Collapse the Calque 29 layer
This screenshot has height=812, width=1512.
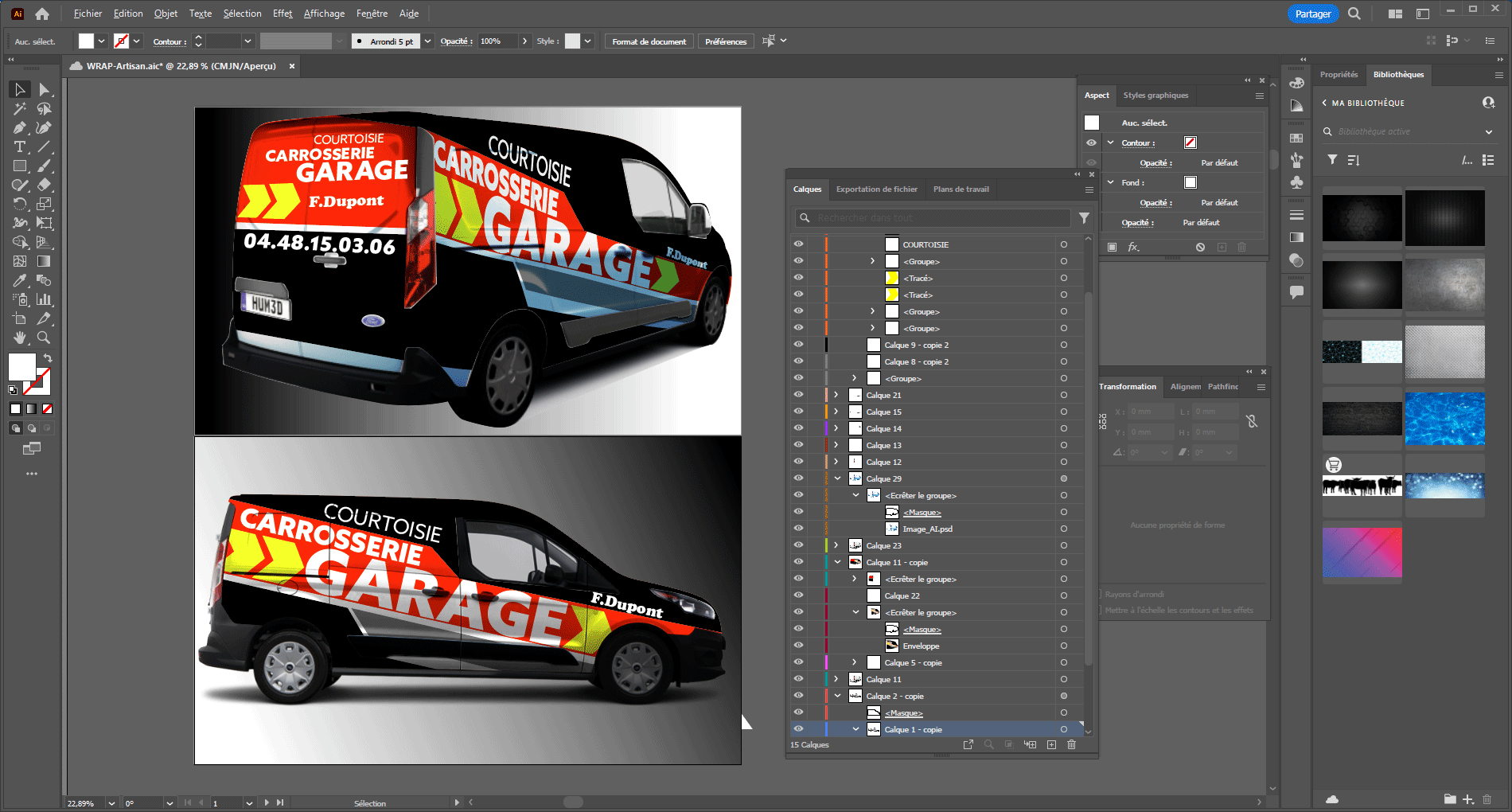(x=837, y=478)
